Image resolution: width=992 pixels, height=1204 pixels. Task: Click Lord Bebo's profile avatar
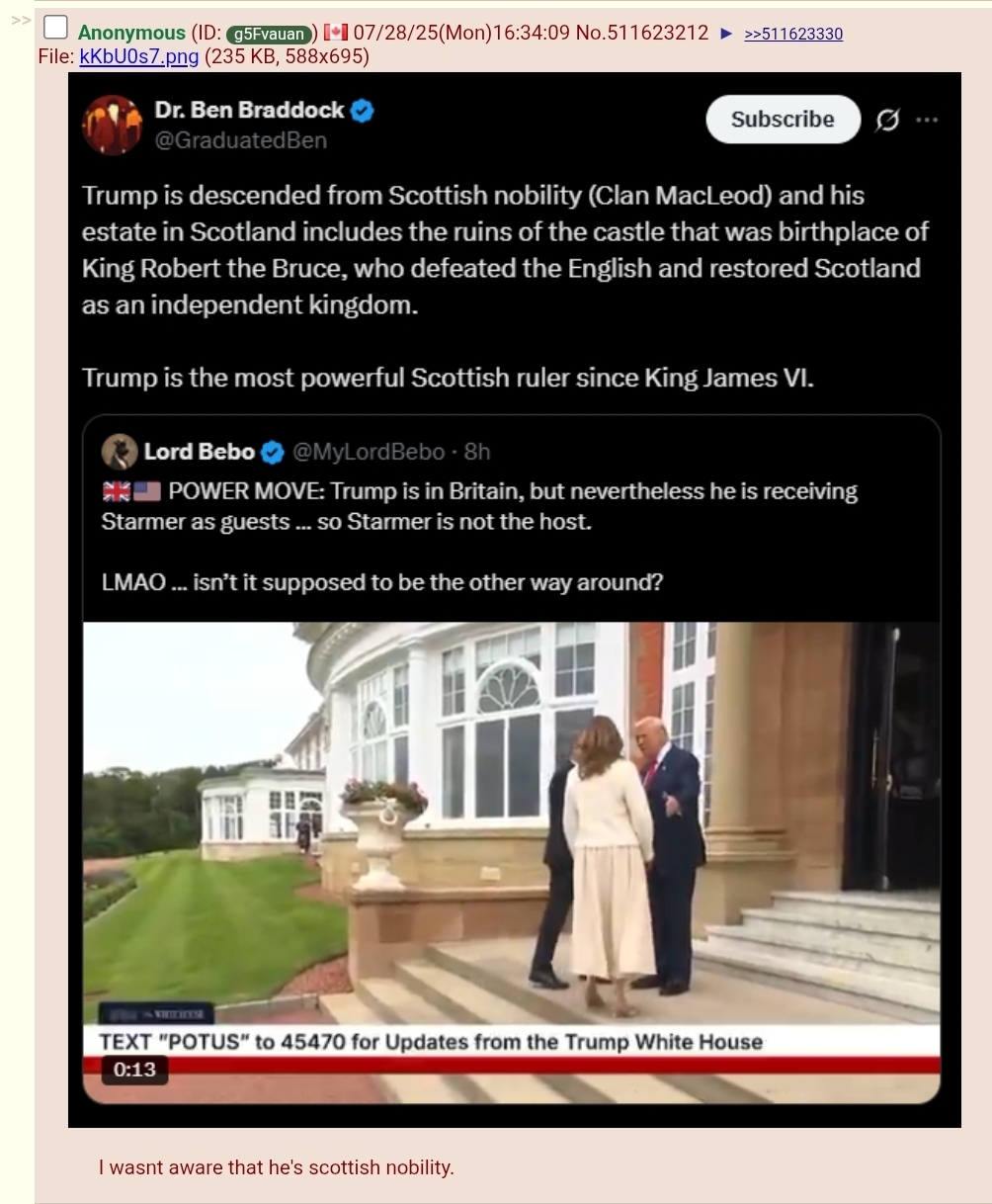click(120, 452)
